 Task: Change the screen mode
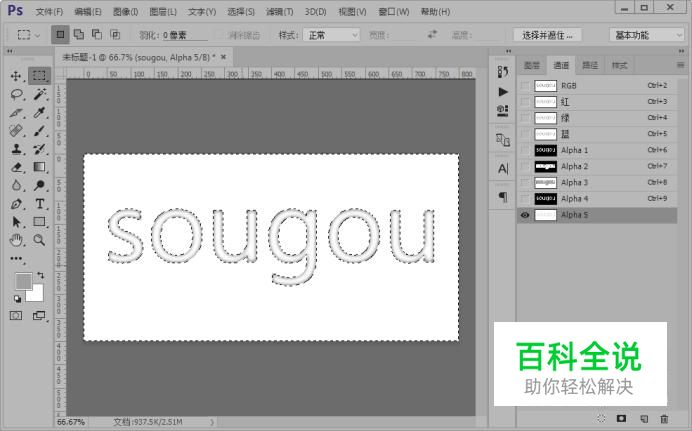tap(39, 315)
